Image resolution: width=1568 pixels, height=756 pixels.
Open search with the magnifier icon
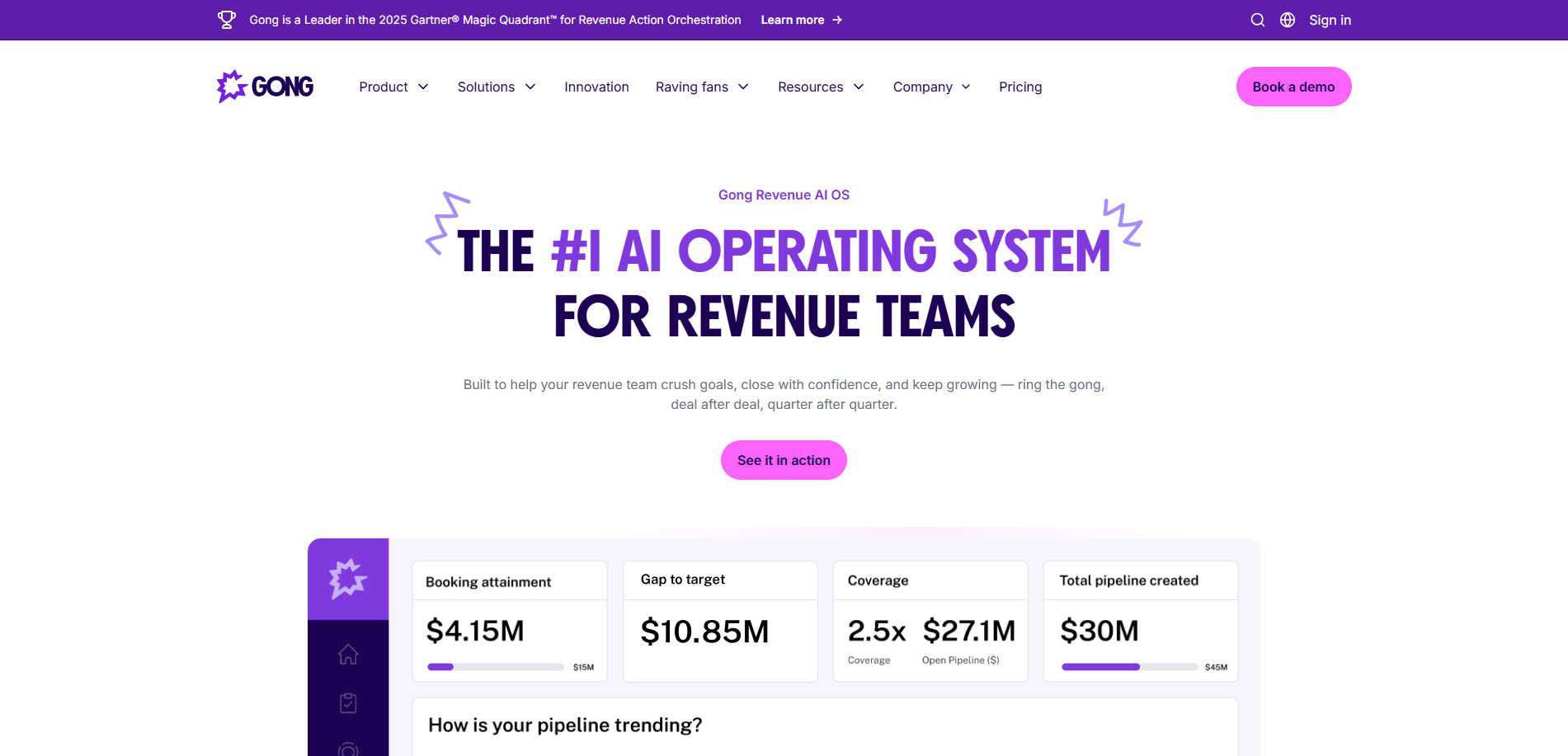pos(1258,19)
